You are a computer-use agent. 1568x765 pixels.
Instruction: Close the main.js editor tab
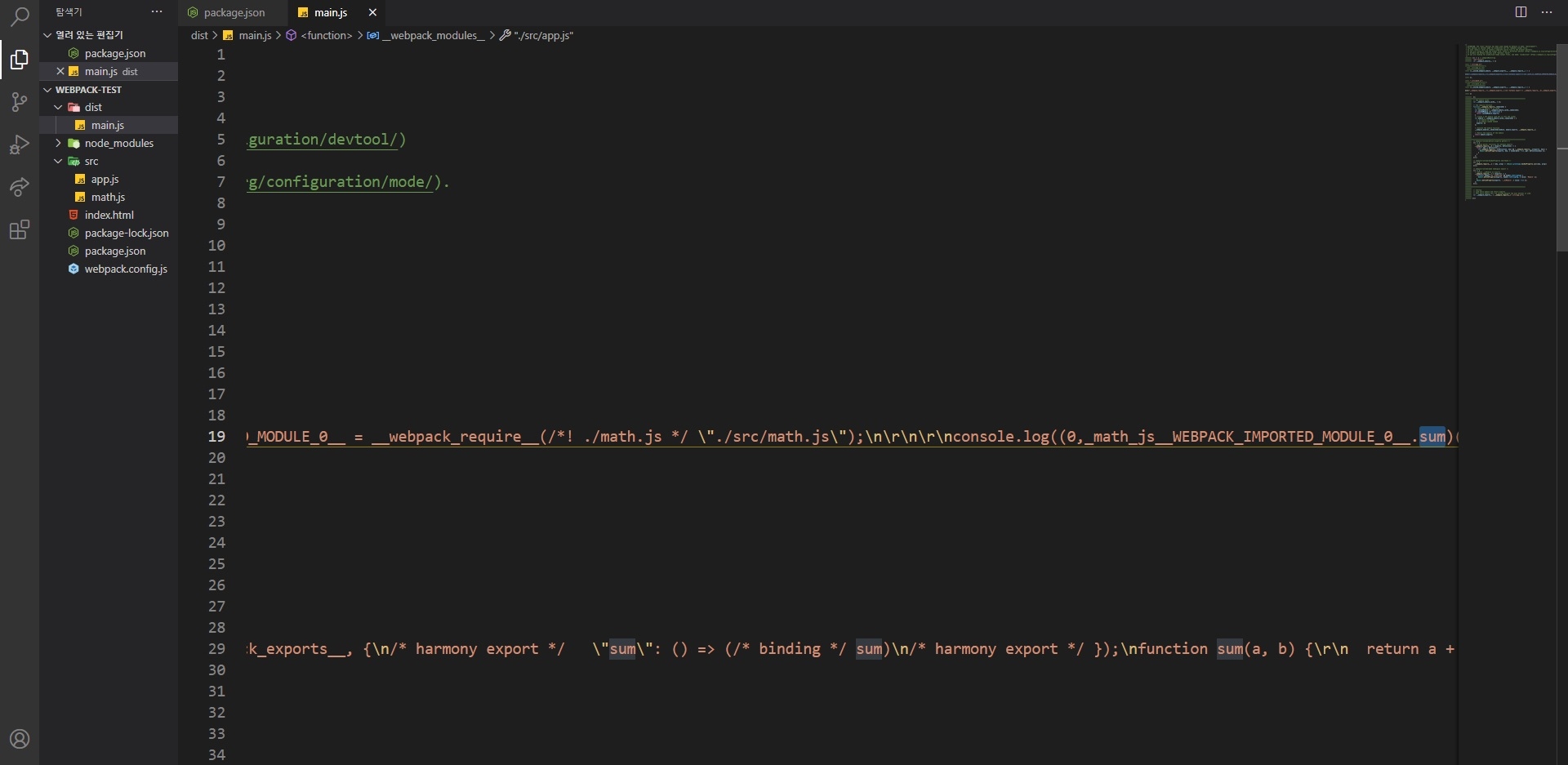[372, 12]
